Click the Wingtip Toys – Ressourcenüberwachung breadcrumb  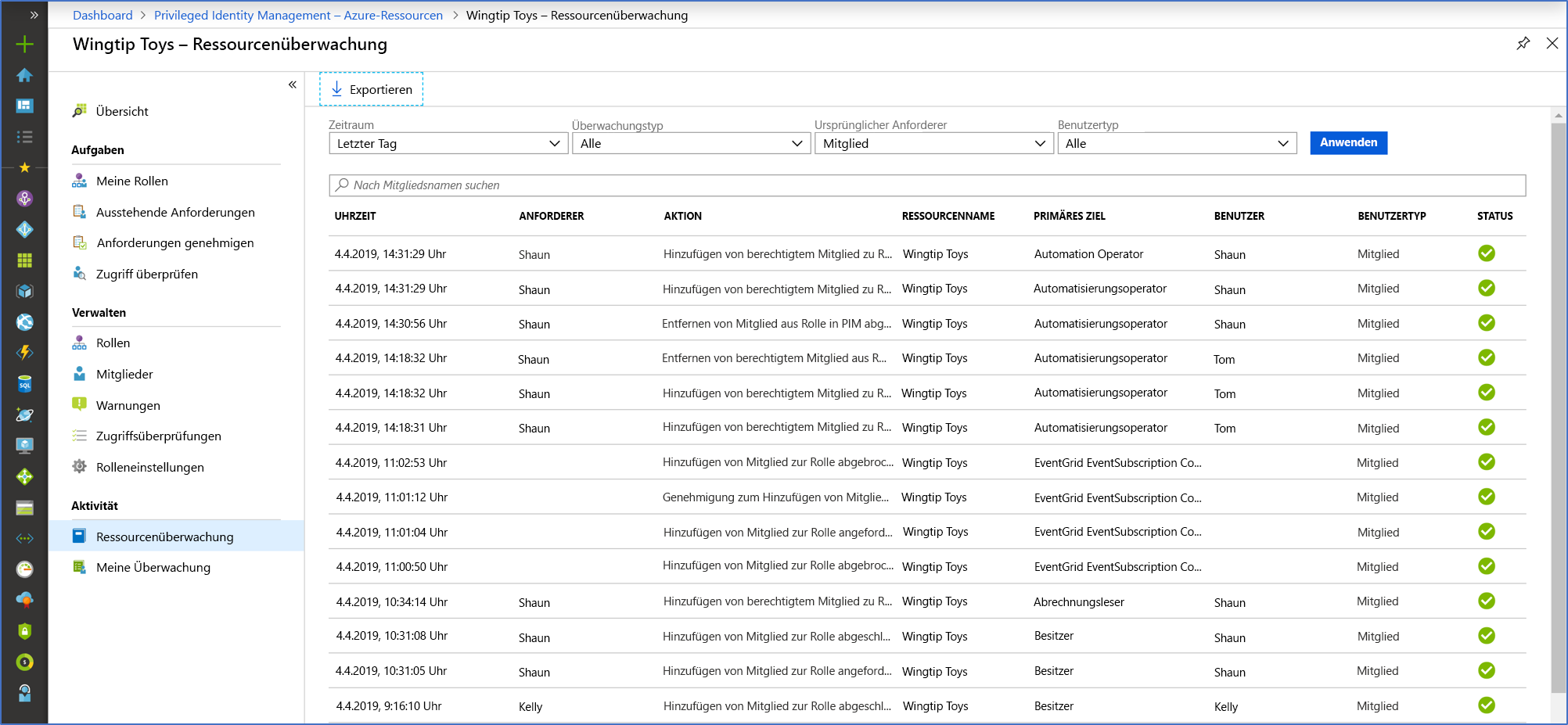pyautogui.click(x=577, y=15)
